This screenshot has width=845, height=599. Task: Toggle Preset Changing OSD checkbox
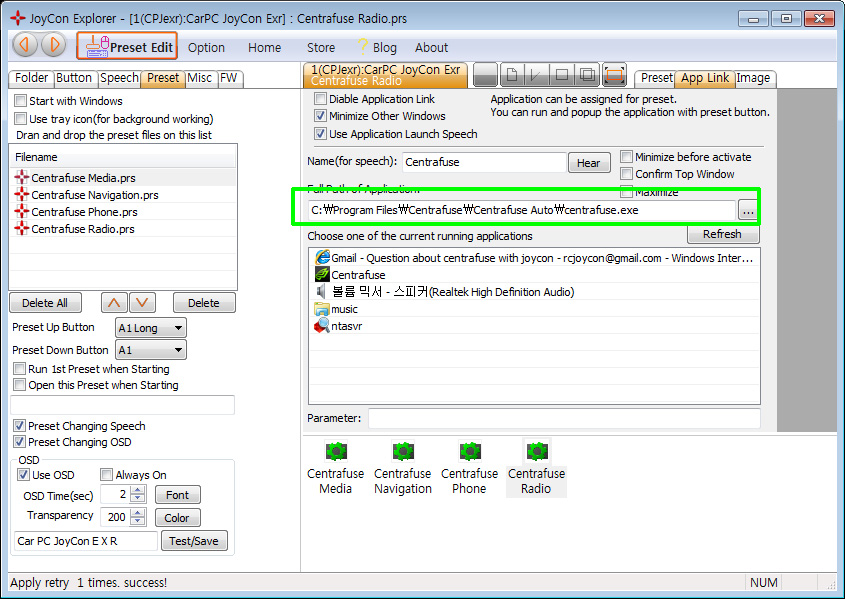pos(19,442)
